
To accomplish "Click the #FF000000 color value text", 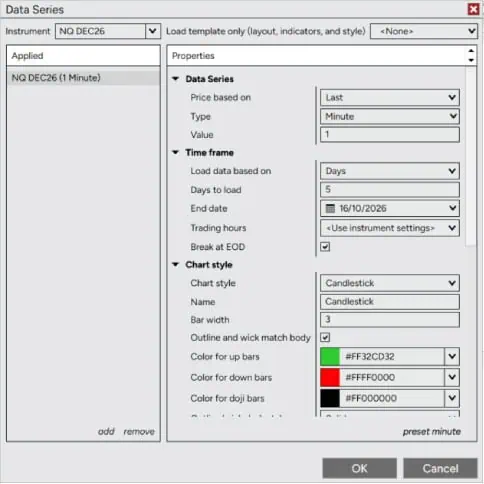I will [371, 398].
